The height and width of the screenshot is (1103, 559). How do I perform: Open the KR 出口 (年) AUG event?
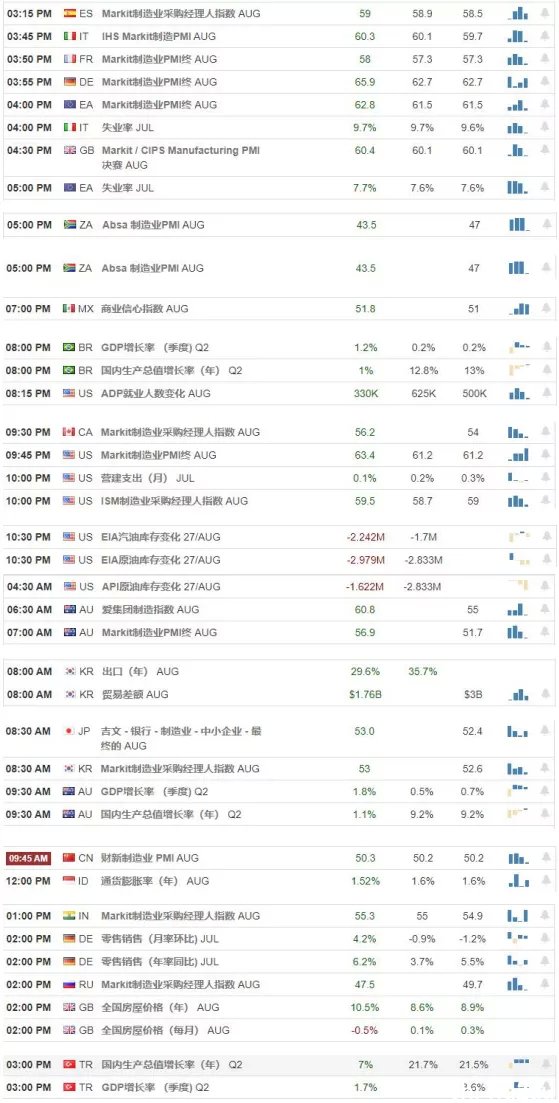[141, 671]
